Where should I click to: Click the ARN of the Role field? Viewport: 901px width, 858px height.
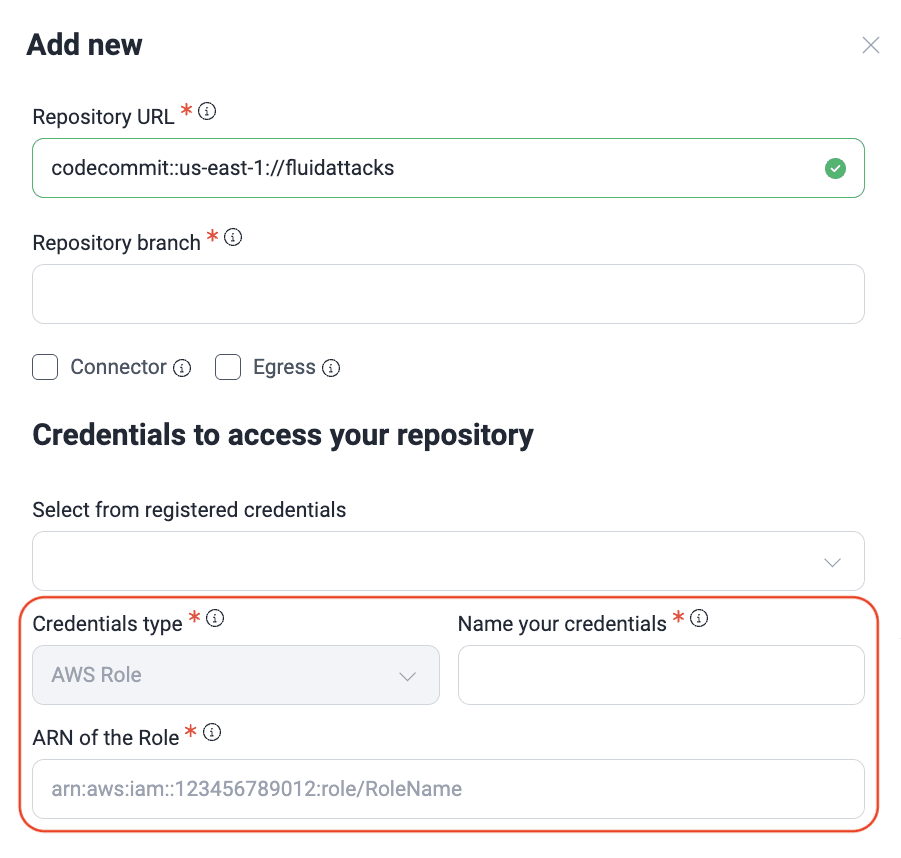point(448,789)
